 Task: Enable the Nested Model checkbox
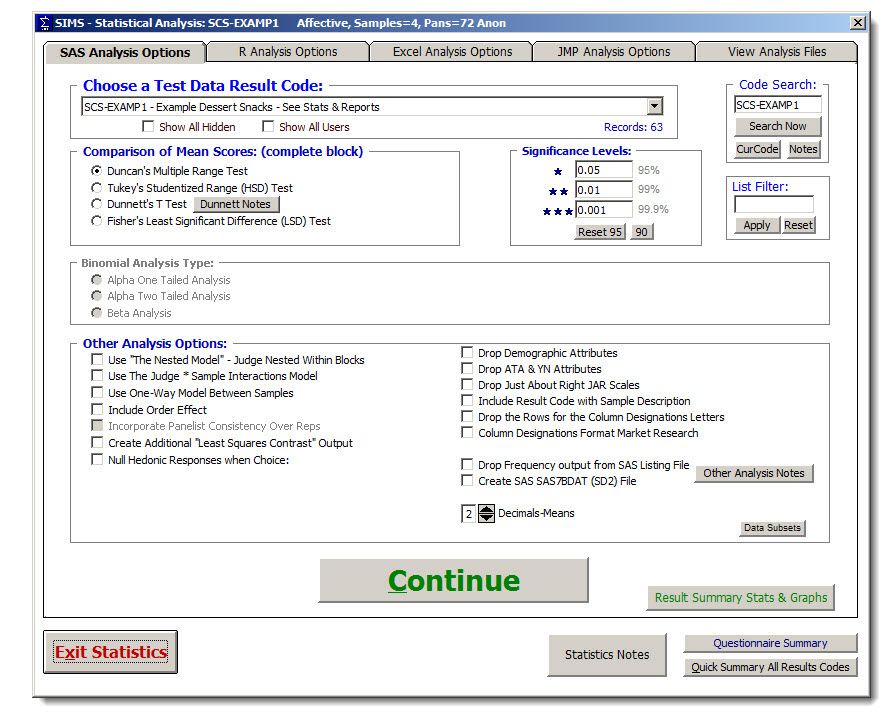coord(97,359)
